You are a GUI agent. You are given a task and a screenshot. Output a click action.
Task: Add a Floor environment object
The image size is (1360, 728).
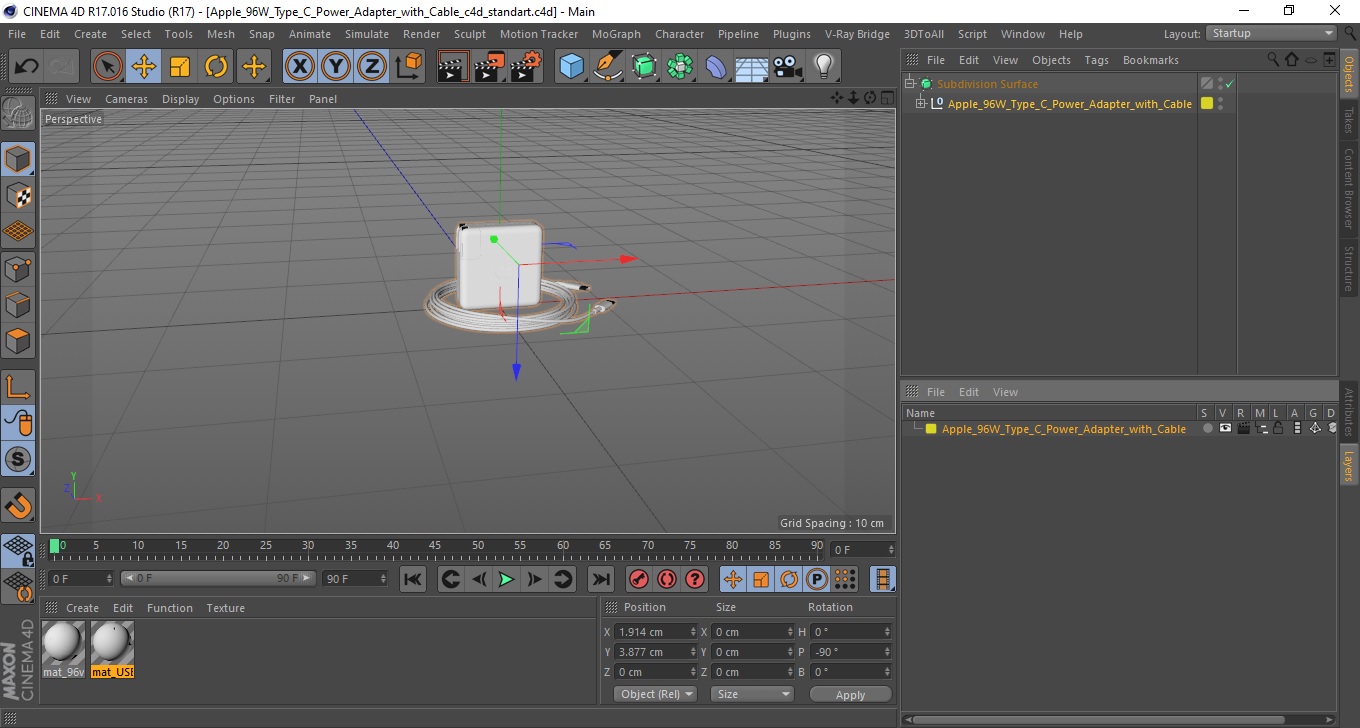click(752, 67)
